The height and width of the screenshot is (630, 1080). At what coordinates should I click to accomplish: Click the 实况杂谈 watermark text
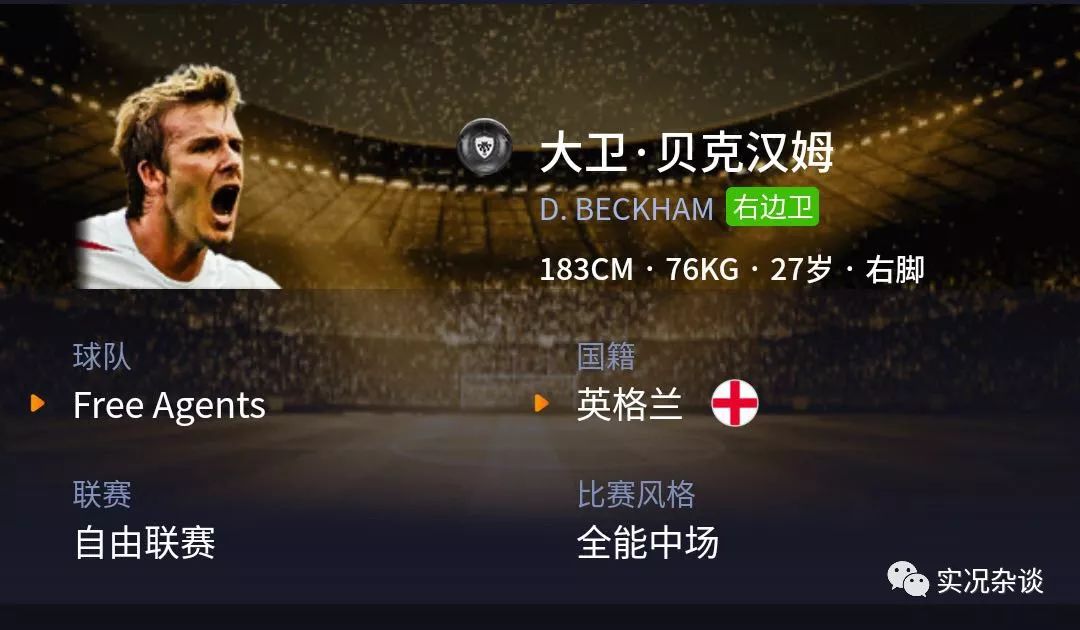point(990,581)
